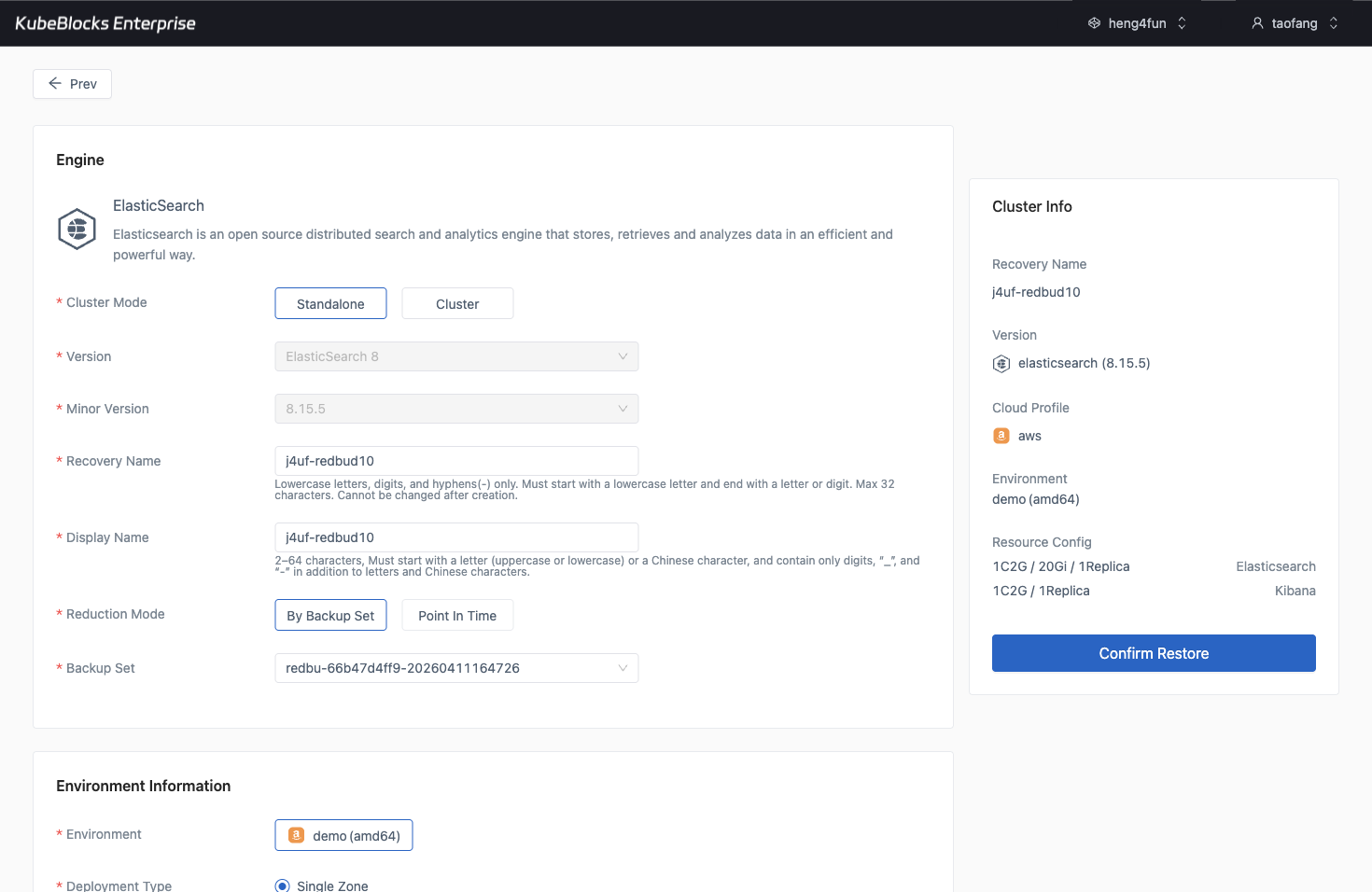Click the taofang user avatar icon
Screen dimensions: 1372x892
click(1257, 23)
